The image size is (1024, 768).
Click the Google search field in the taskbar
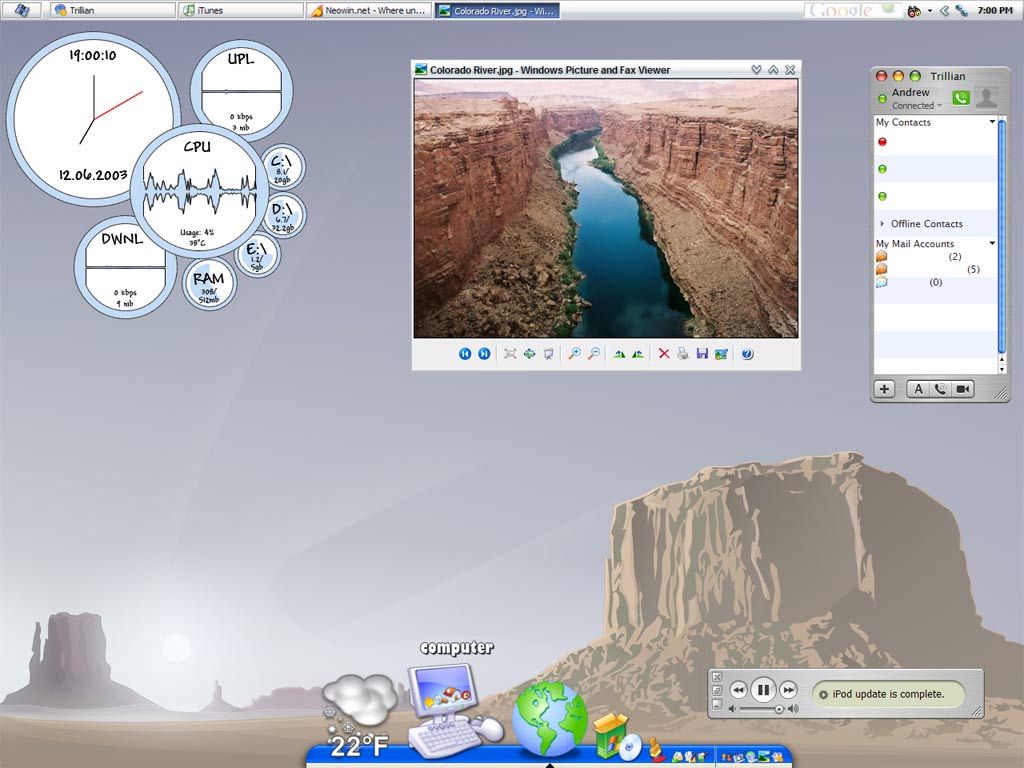(x=845, y=10)
